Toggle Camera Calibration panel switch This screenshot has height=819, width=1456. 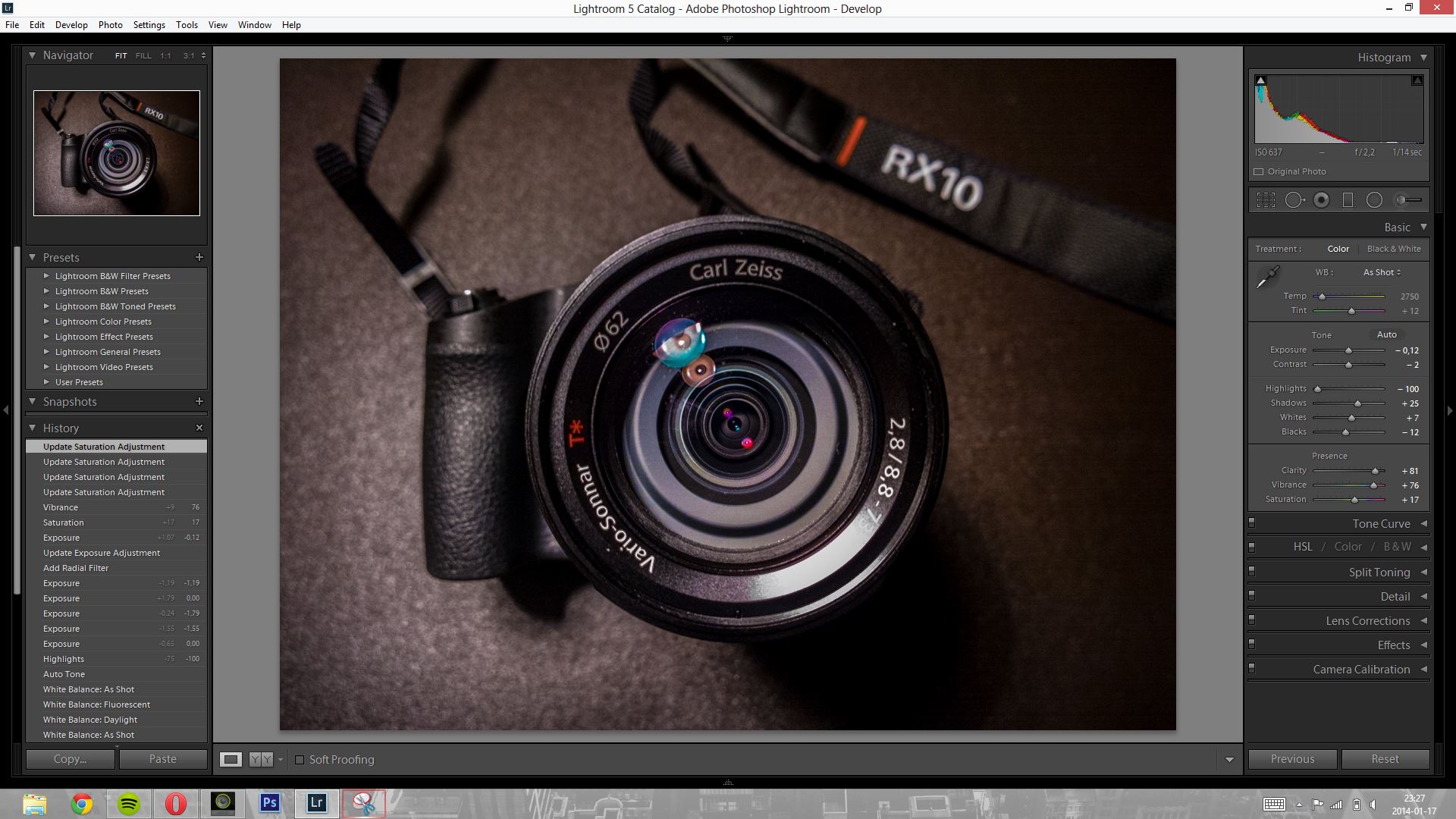point(1251,668)
